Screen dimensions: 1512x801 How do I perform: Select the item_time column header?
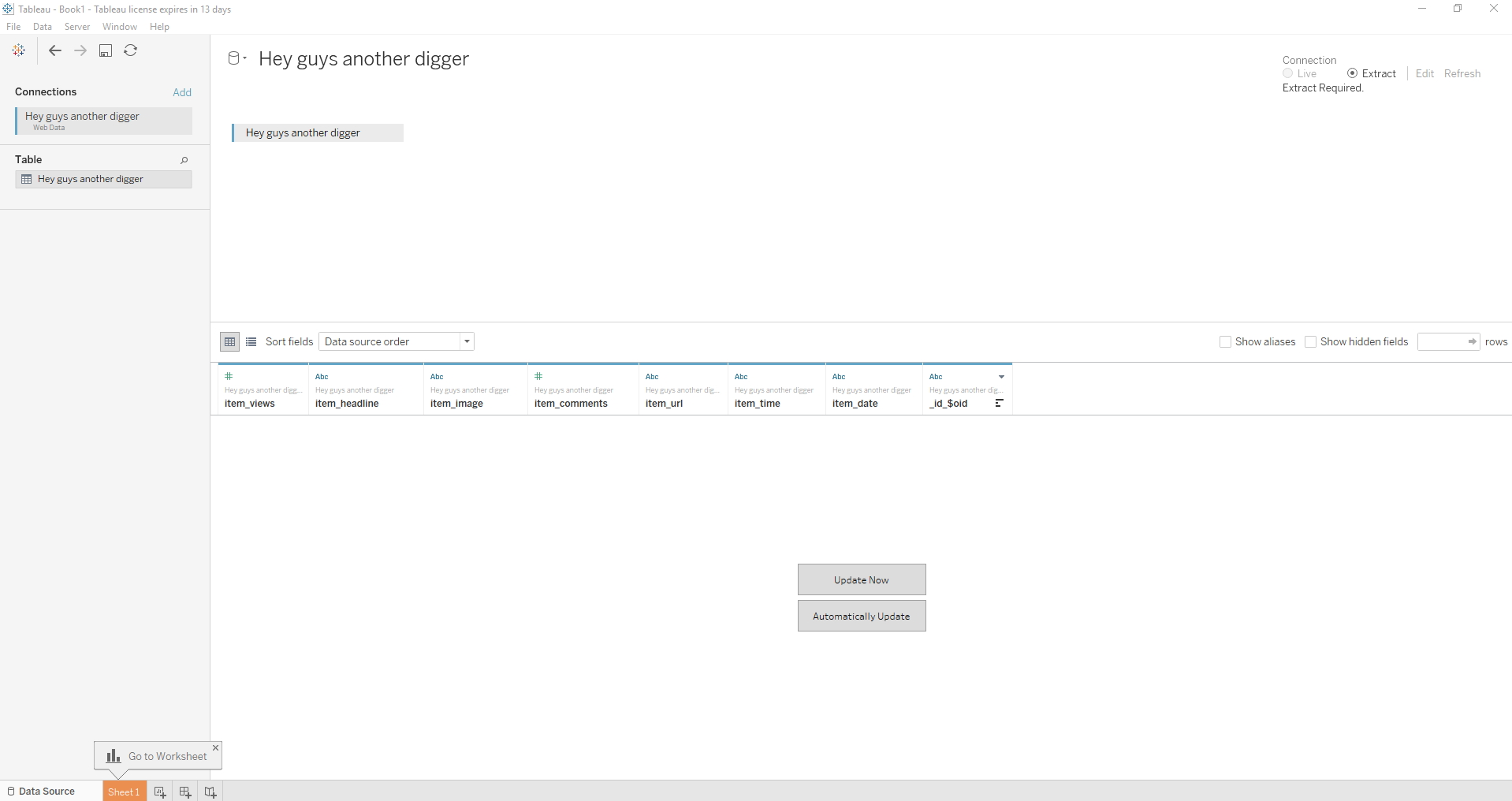pos(776,389)
